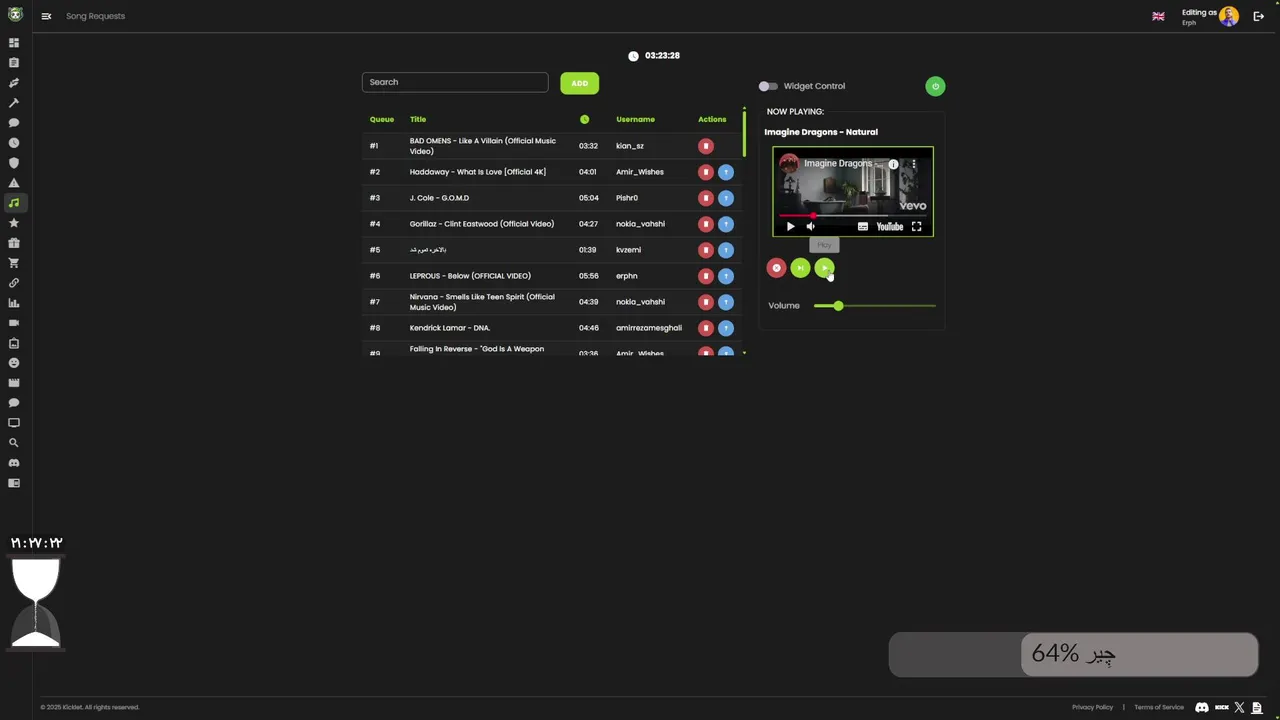The image size is (1280, 720).
Task: Open the YouTube logo link in player
Action: [890, 227]
